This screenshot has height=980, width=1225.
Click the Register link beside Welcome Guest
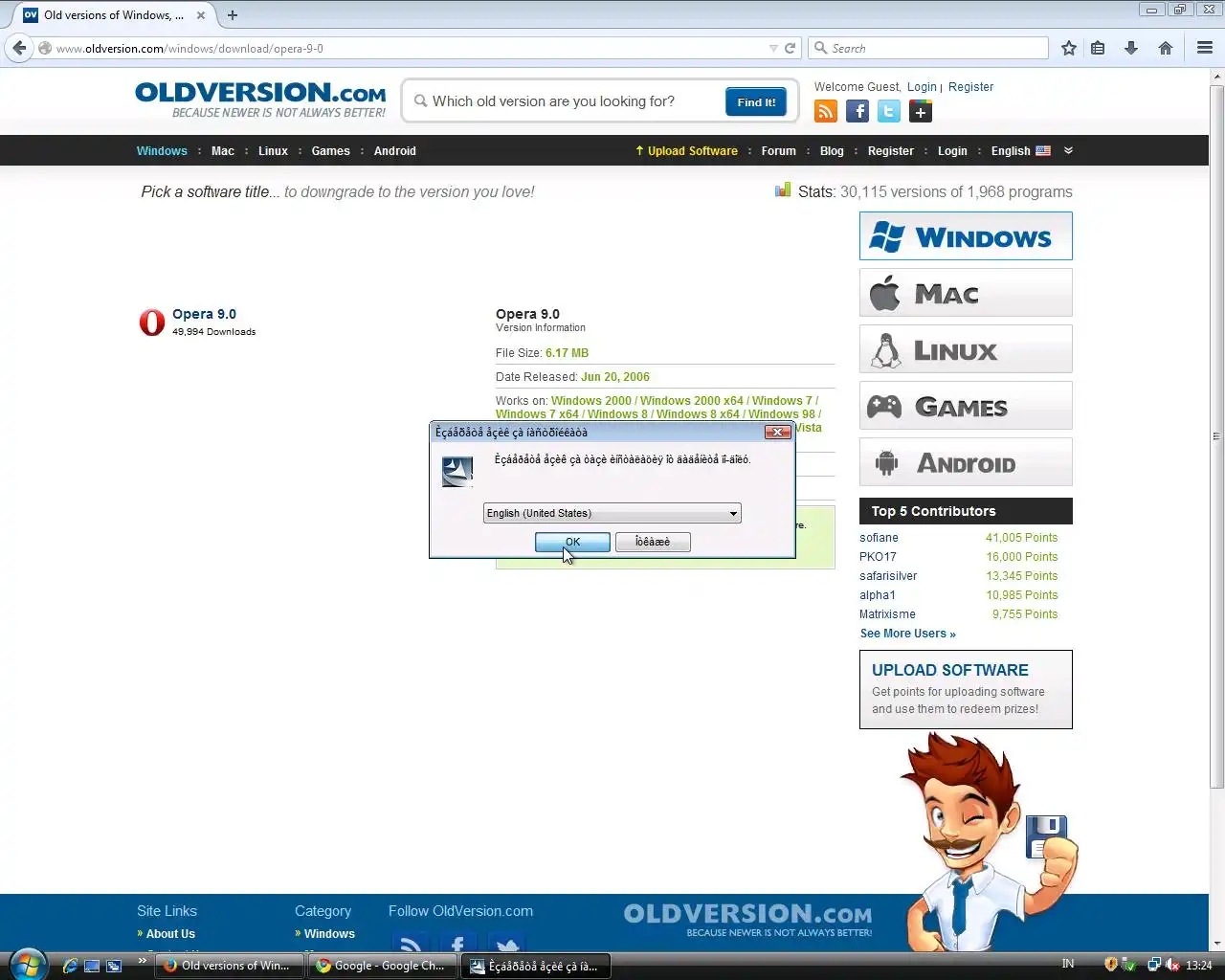click(970, 87)
